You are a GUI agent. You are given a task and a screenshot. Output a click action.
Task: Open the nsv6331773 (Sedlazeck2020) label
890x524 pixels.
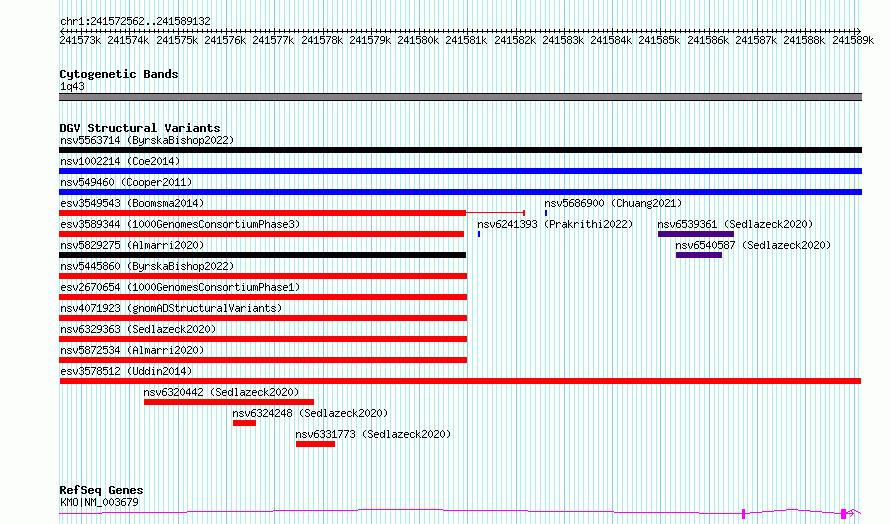[x=373, y=434]
